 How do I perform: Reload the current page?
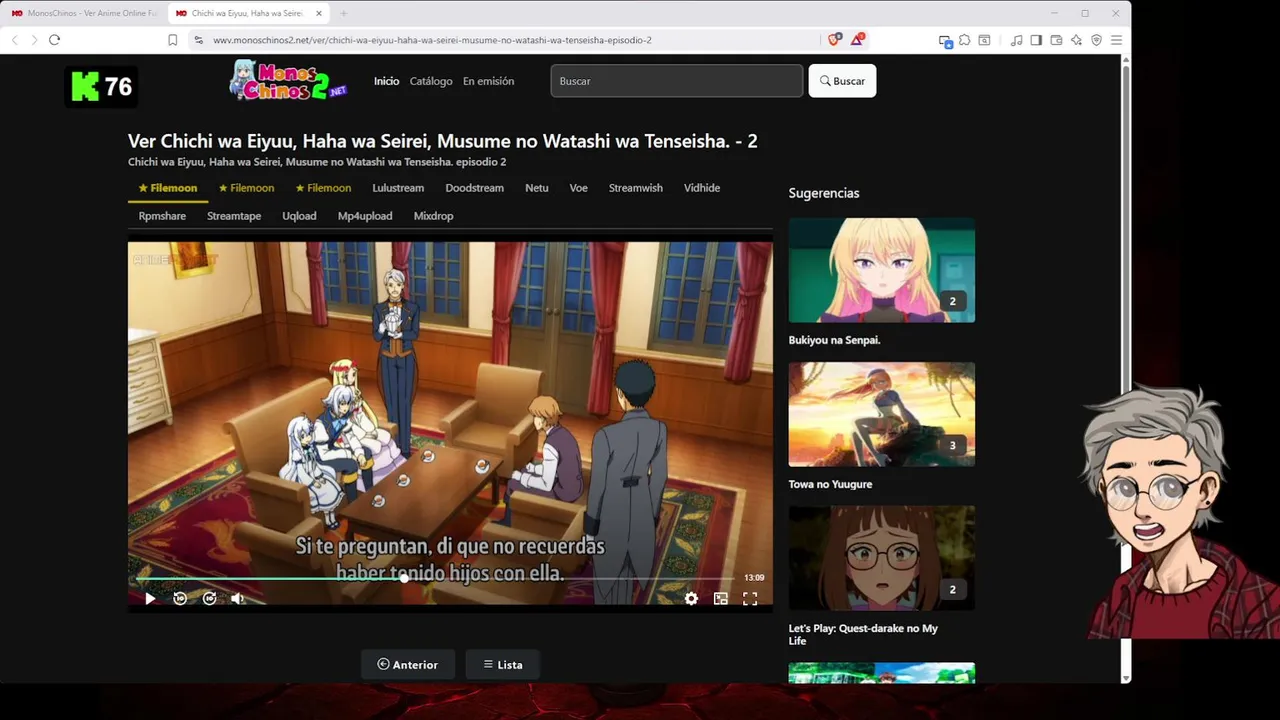pos(54,40)
